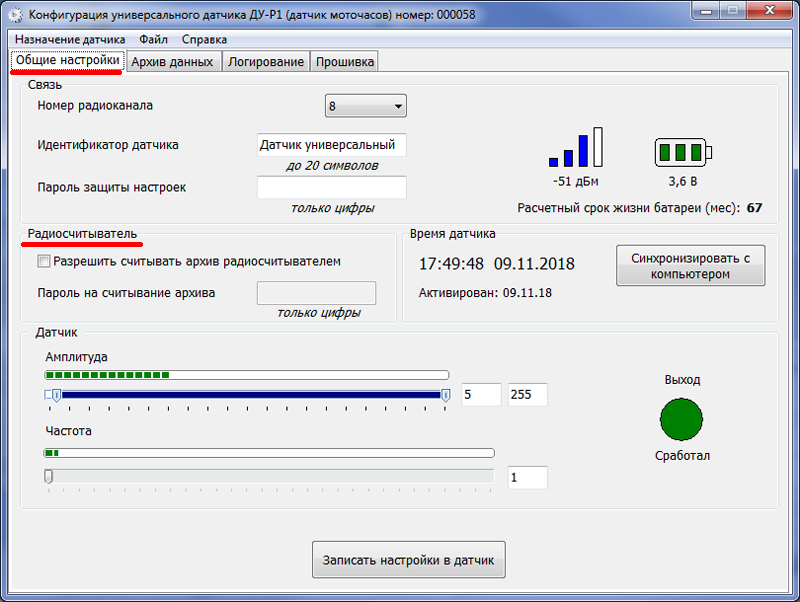The image size is (800, 602).
Task: Close the configuration window
Action: pyautogui.click(x=770, y=11)
